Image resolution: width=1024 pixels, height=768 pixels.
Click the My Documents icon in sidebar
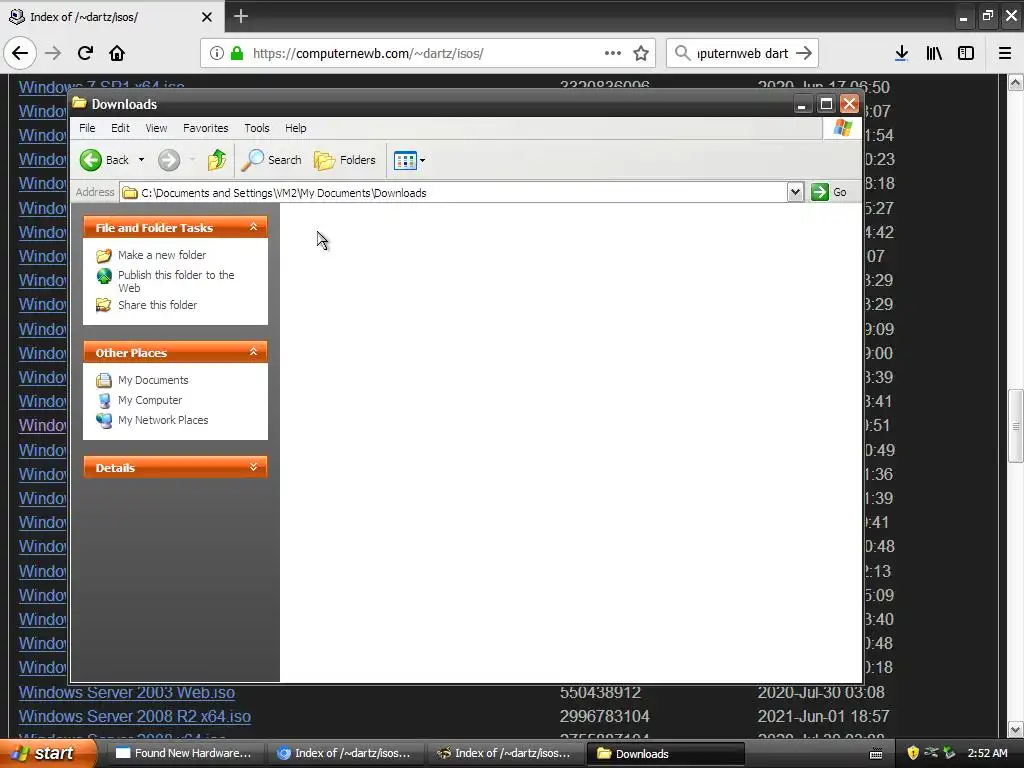tap(104, 380)
